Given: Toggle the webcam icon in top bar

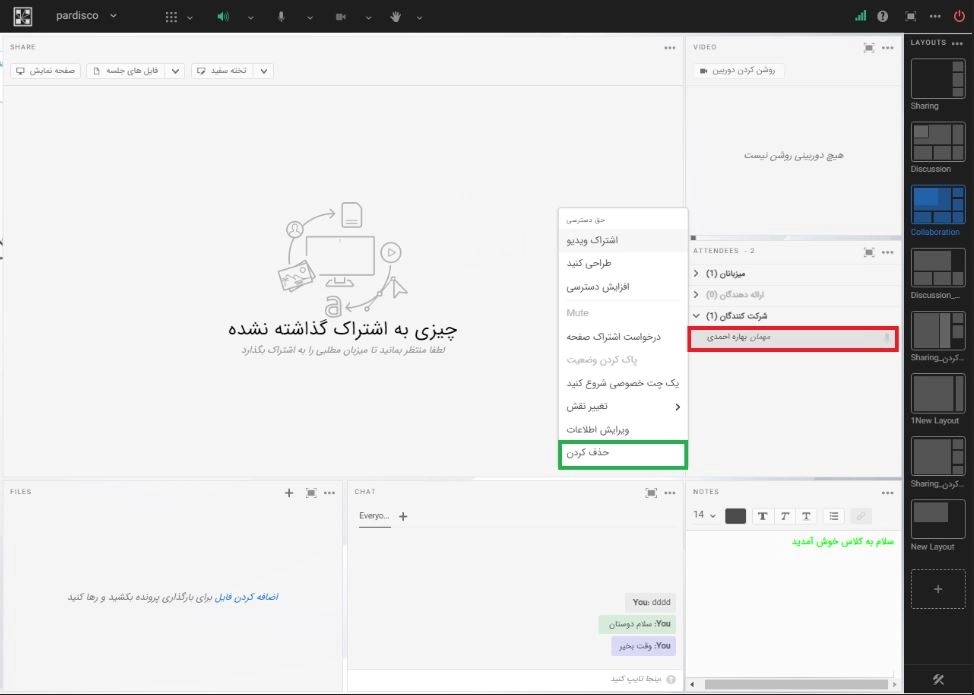Looking at the screenshot, I should click(x=340, y=17).
